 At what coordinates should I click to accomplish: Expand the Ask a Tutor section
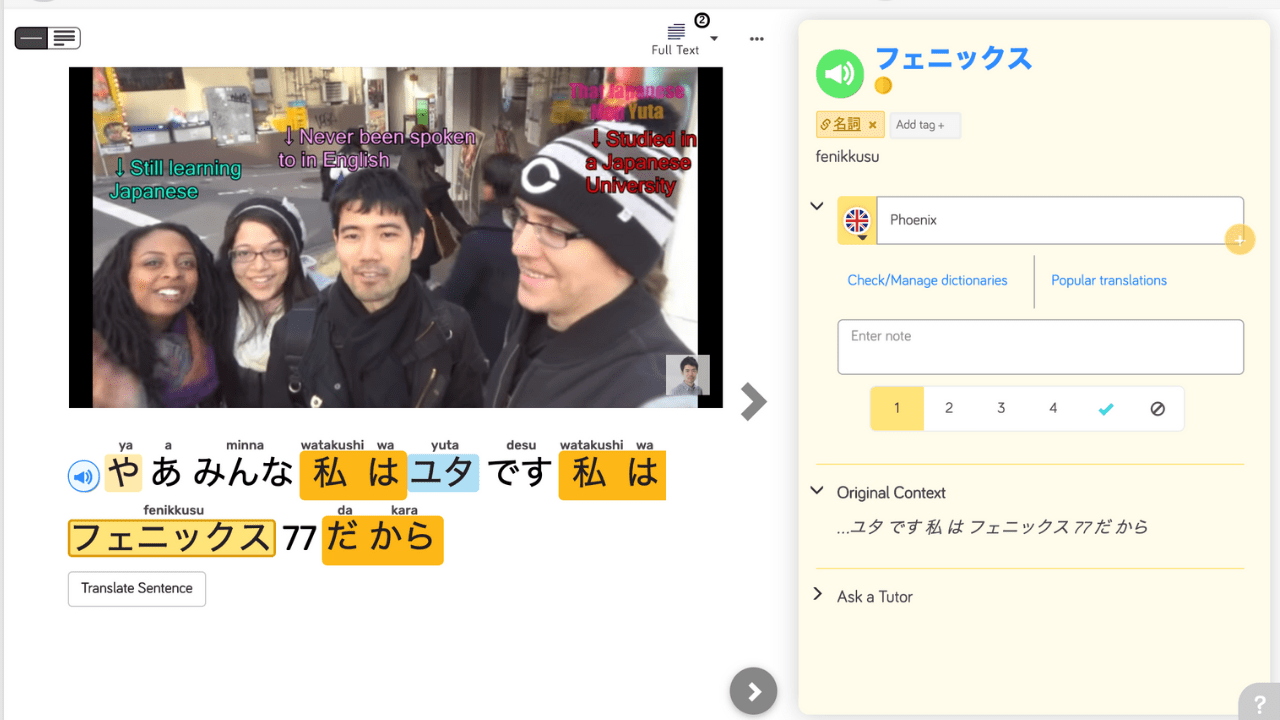pos(817,596)
